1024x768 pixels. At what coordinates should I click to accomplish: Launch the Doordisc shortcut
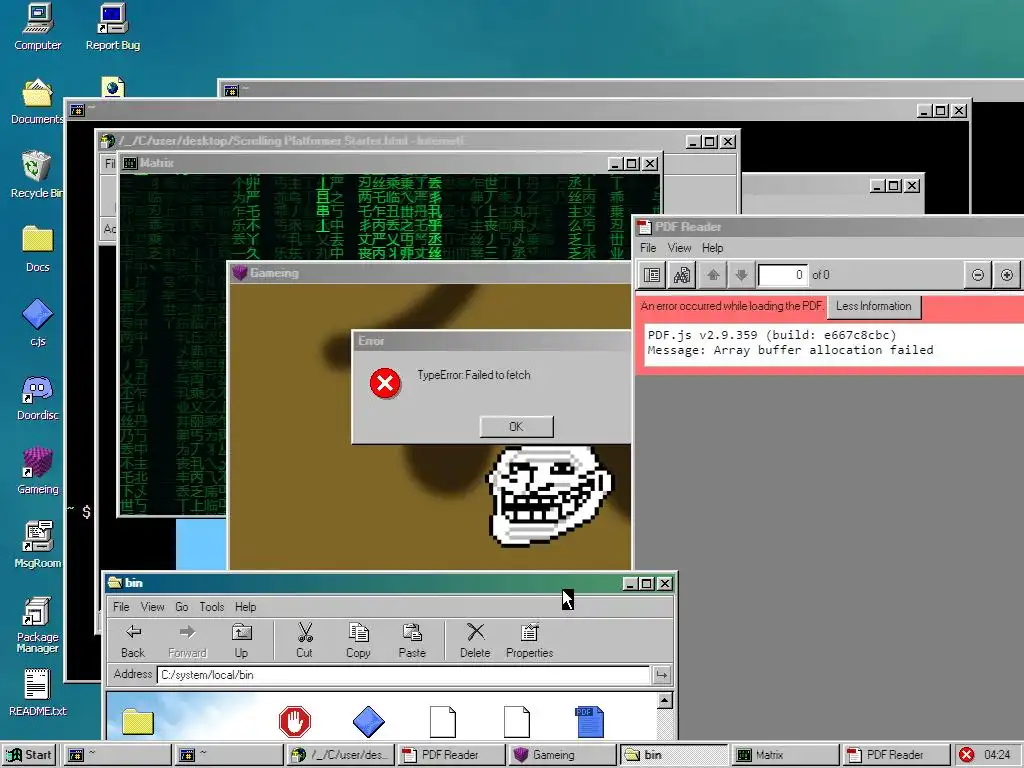(37, 397)
